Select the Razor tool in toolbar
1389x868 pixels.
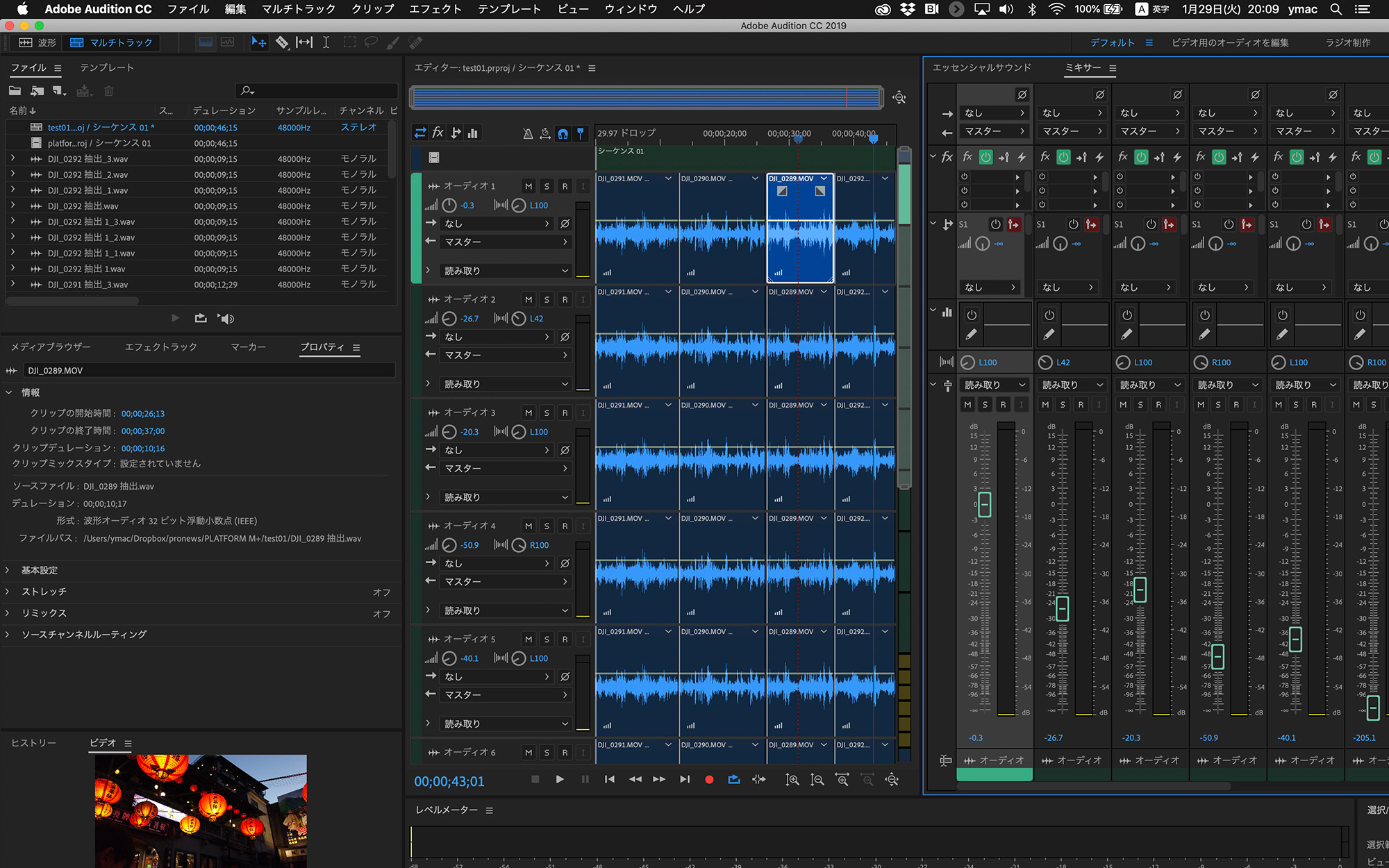[x=282, y=42]
